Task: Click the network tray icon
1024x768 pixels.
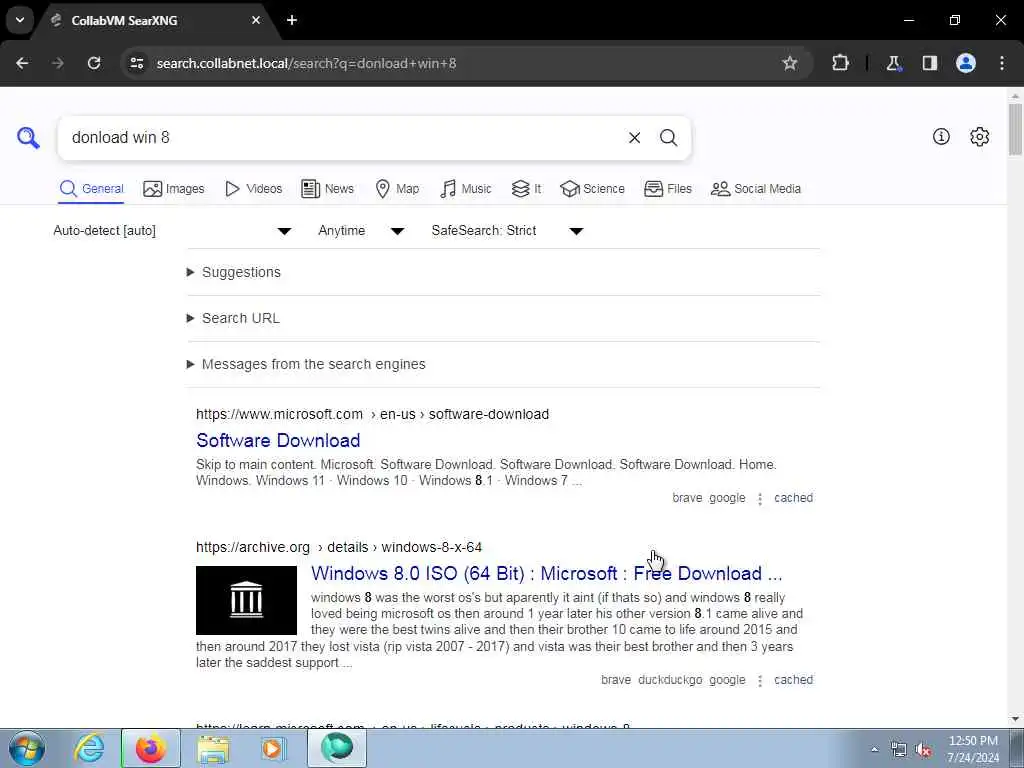Action: 899,750
